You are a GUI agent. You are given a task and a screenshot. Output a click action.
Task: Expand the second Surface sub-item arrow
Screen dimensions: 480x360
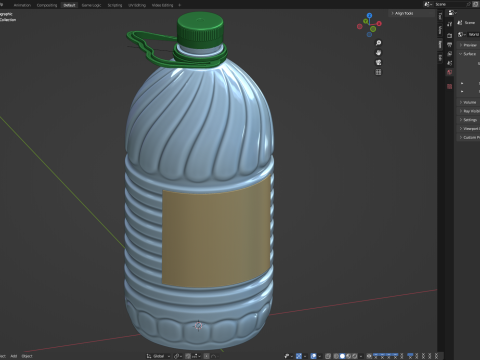(x=462, y=91)
